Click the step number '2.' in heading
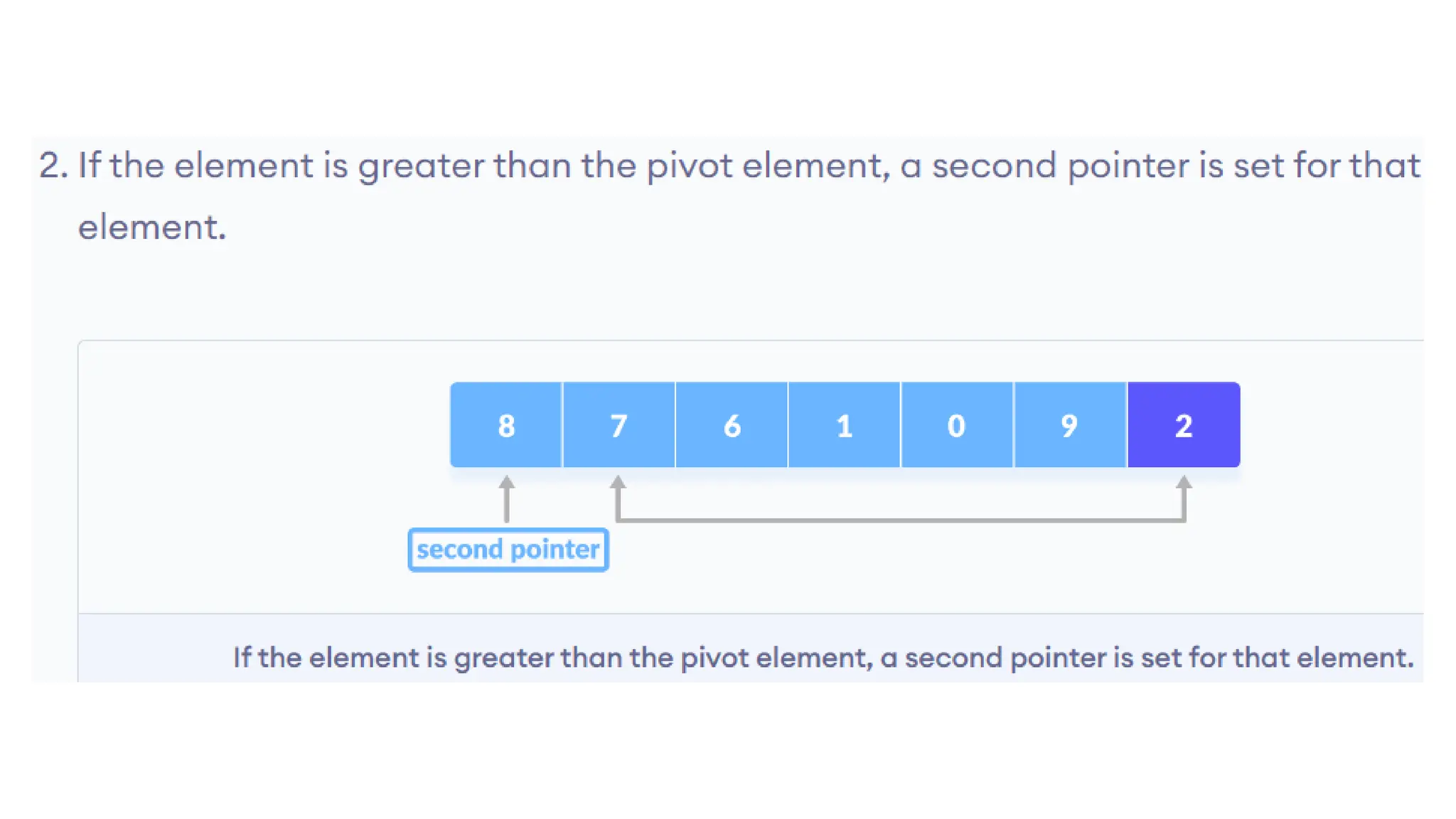This screenshot has width=1456, height=819. pyautogui.click(x=53, y=165)
